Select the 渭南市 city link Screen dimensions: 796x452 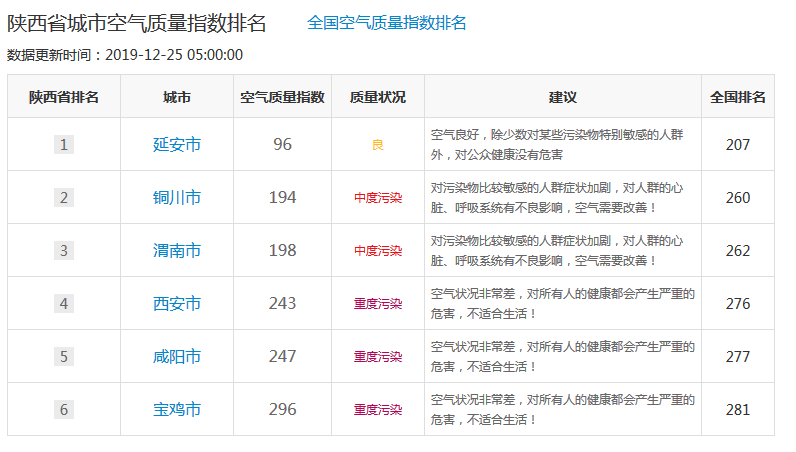[177, 251]
